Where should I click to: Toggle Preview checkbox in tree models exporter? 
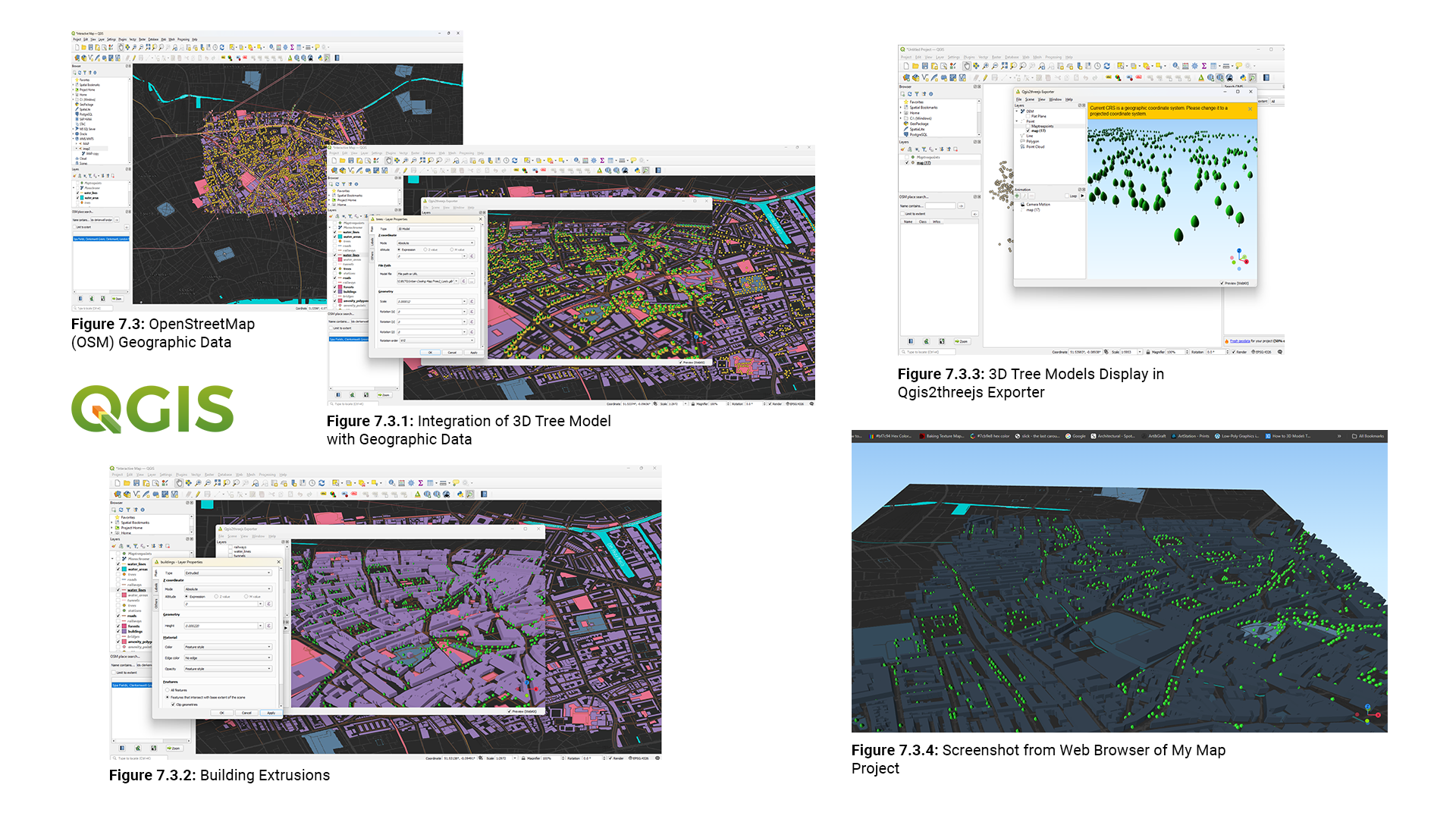coord(1222,283)
